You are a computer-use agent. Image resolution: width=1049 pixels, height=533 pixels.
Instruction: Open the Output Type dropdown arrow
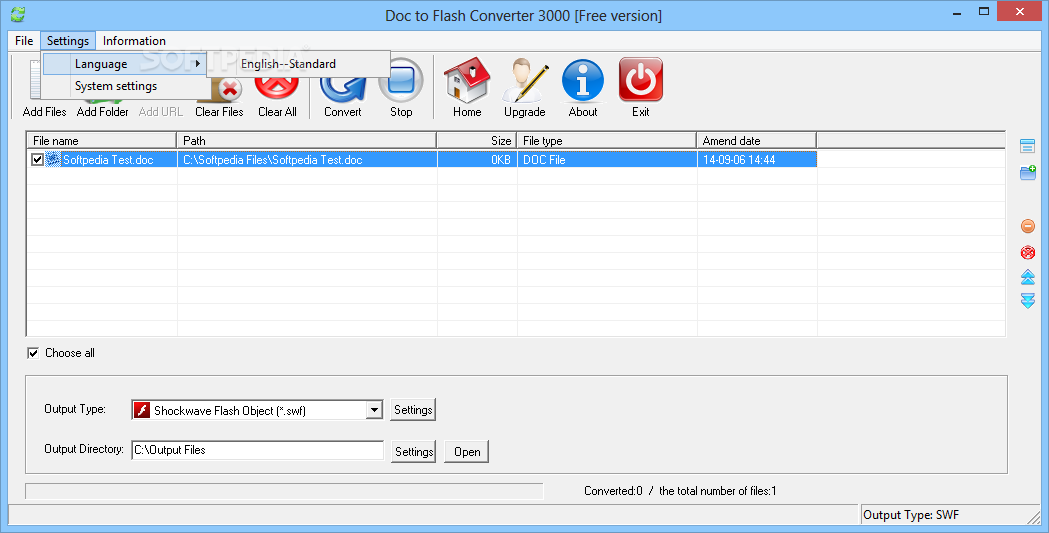pos(374,410)
